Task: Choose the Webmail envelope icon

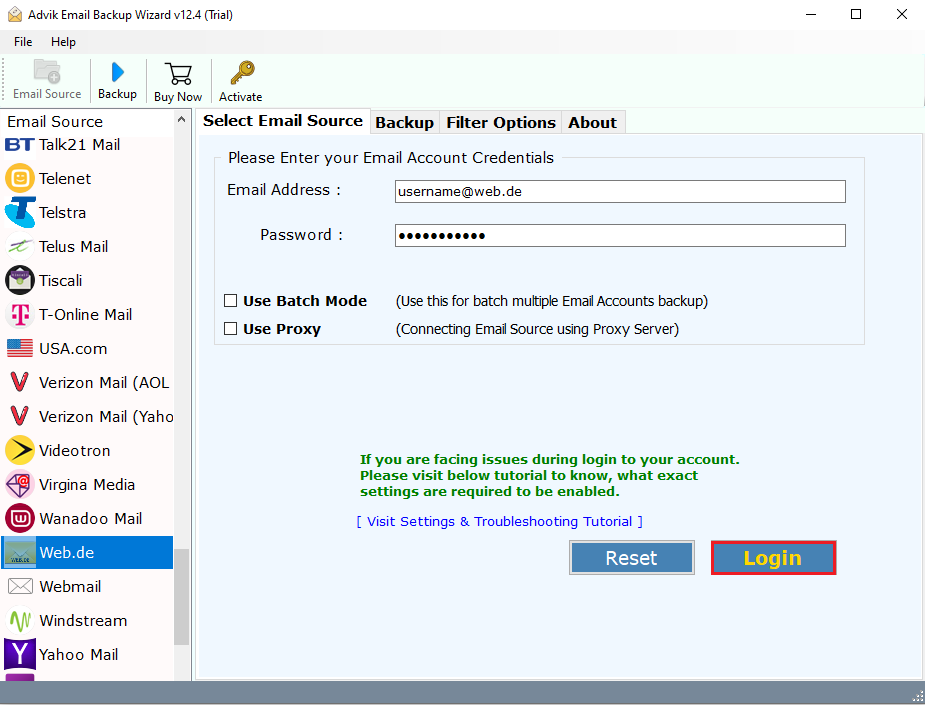Action: coord(19,586)
